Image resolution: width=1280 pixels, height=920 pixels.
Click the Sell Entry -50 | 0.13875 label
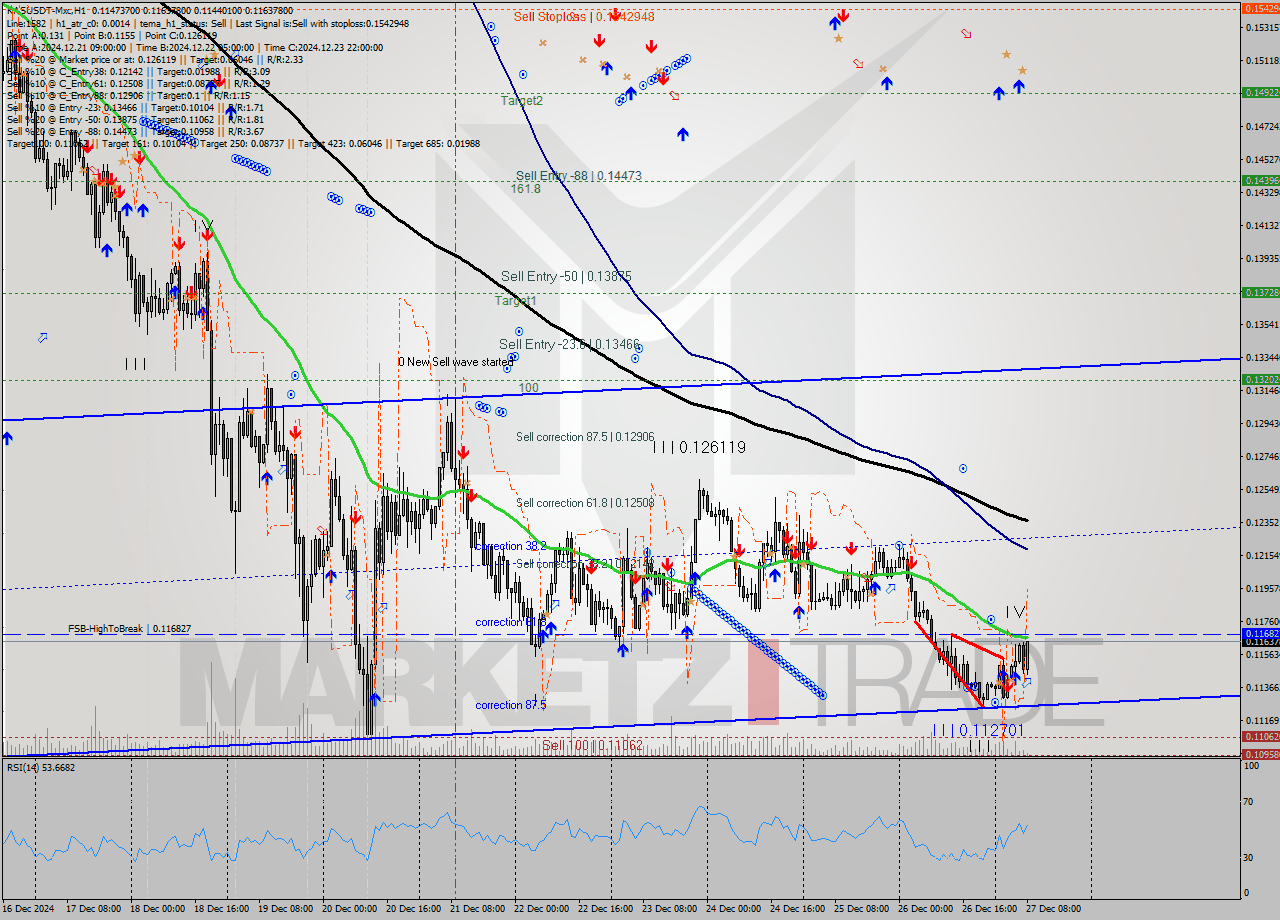[566, 276]
